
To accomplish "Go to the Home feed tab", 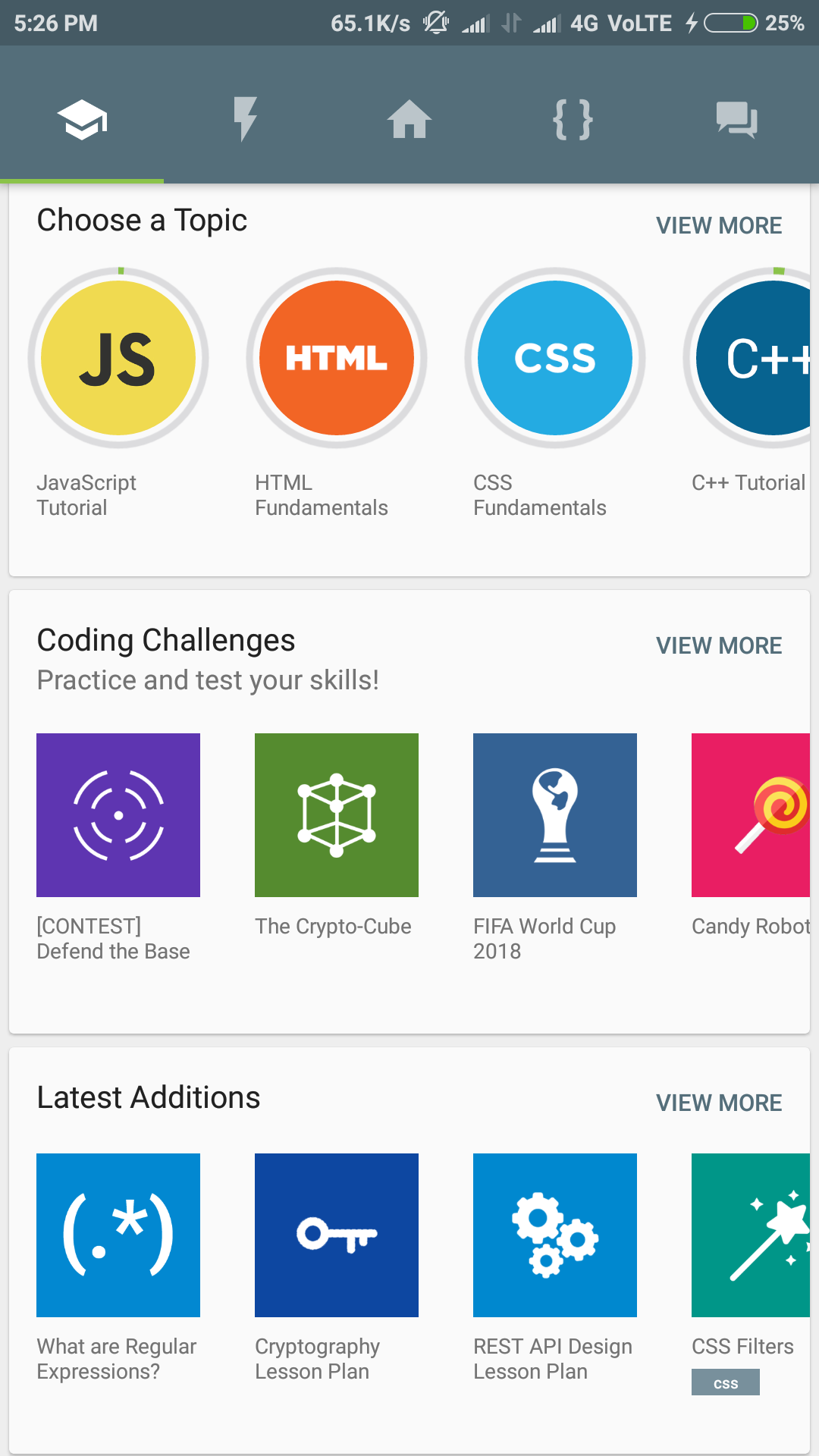I will point(409,120).
